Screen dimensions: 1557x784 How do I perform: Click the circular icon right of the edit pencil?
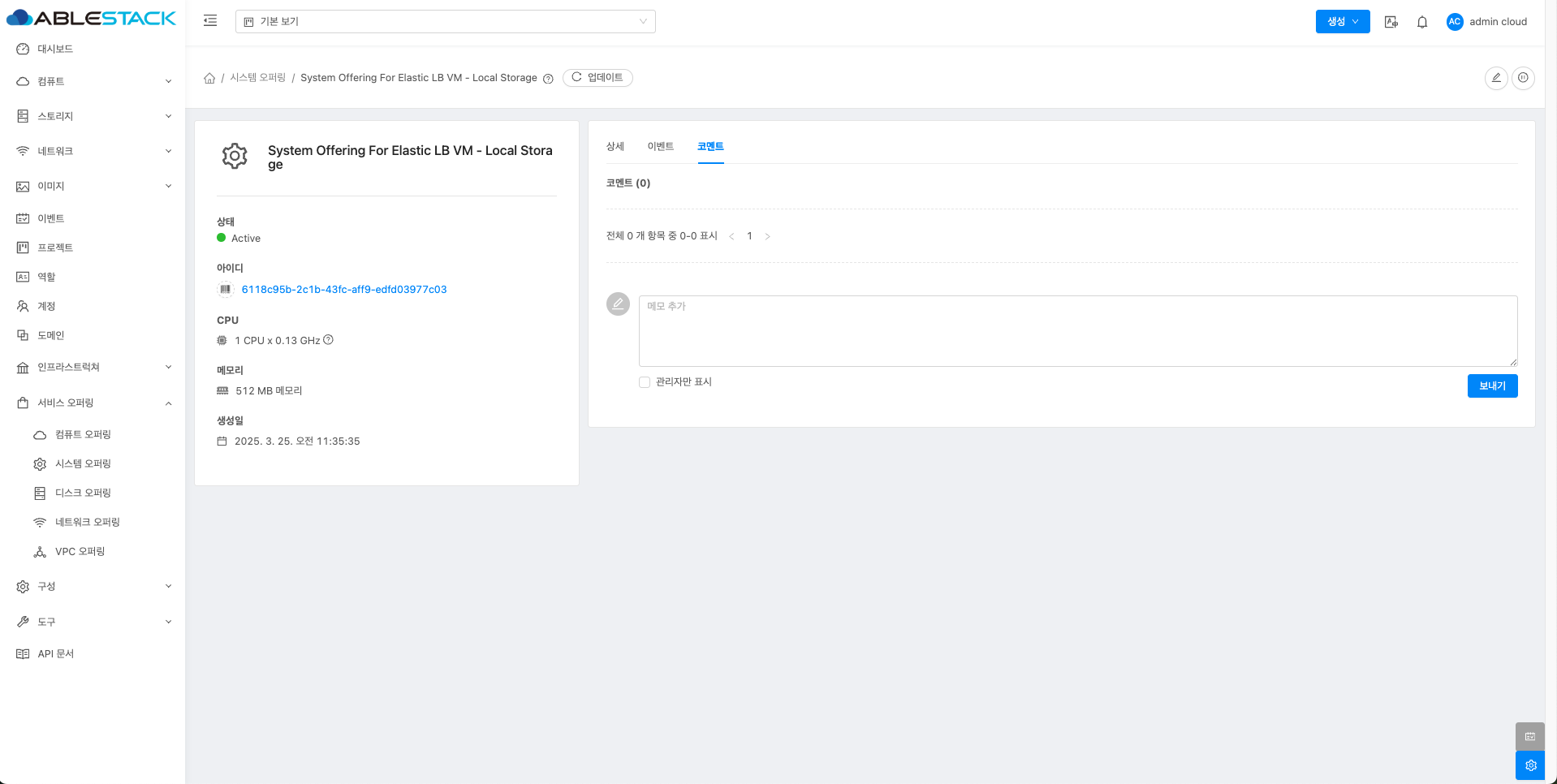point(1523,78)
